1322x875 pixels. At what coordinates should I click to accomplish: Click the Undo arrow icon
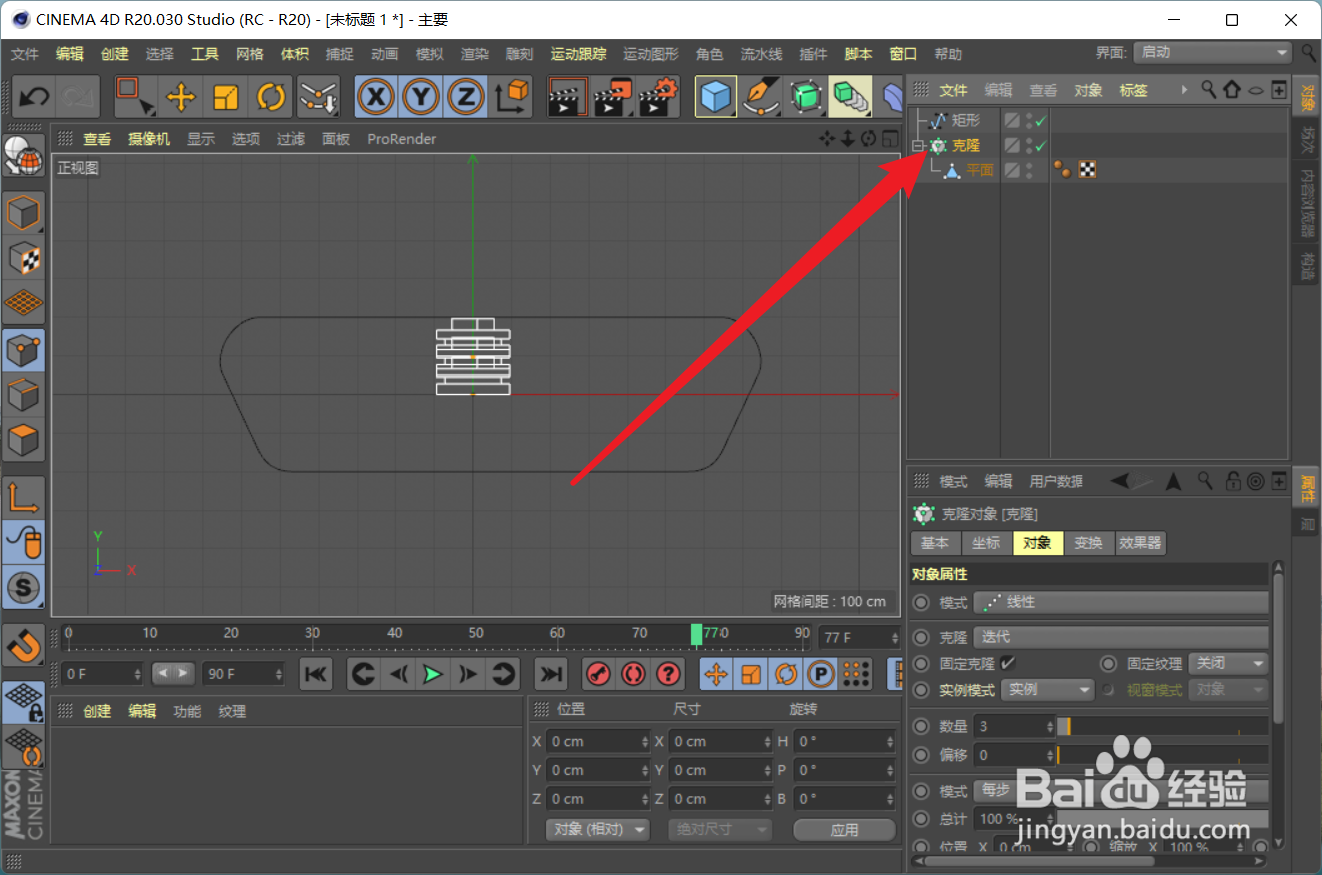(x=33, y=96)
